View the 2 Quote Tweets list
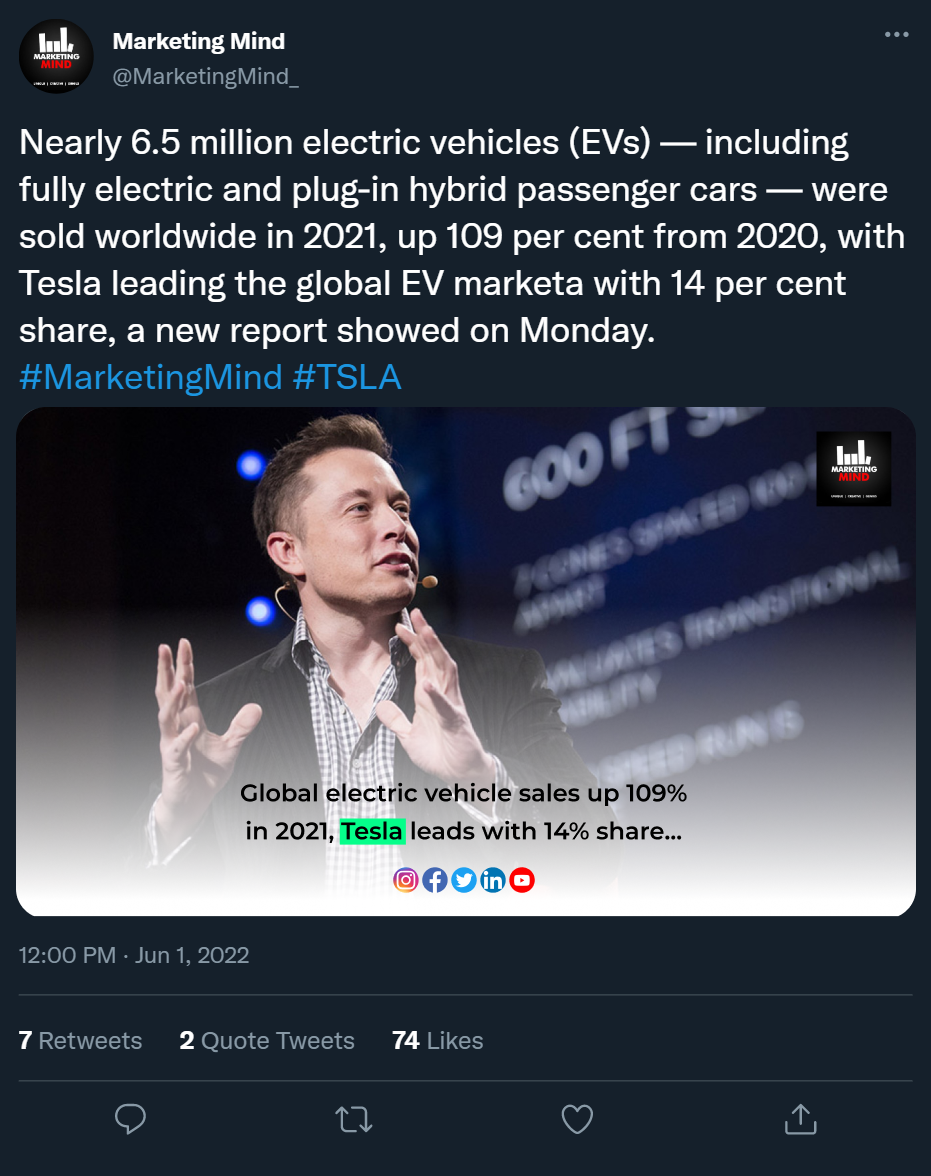The height and width of the screenshot is (1176, 931). [267, 1040]
